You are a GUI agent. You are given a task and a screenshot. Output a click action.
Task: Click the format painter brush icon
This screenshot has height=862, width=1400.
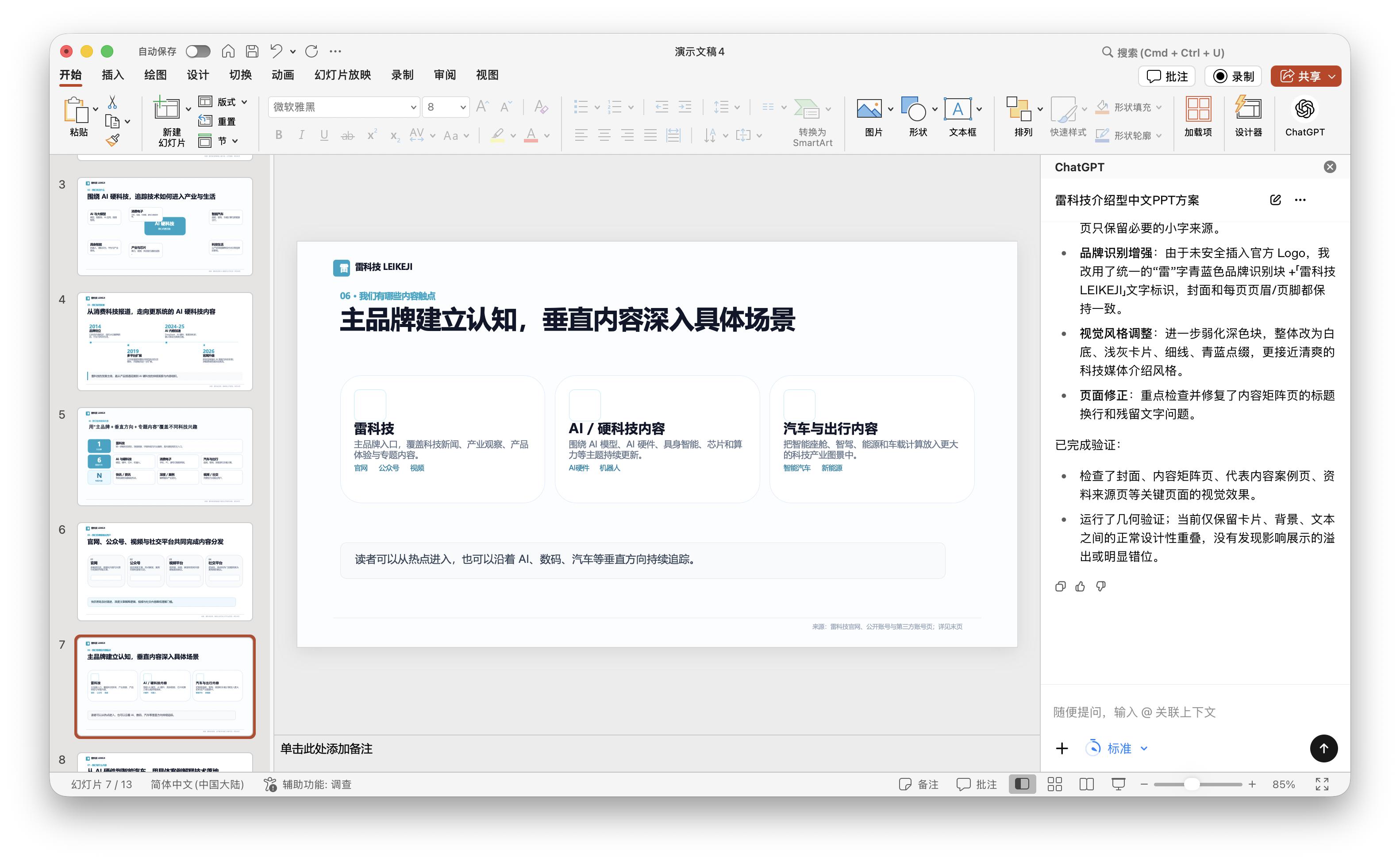(x=113, y=140)
